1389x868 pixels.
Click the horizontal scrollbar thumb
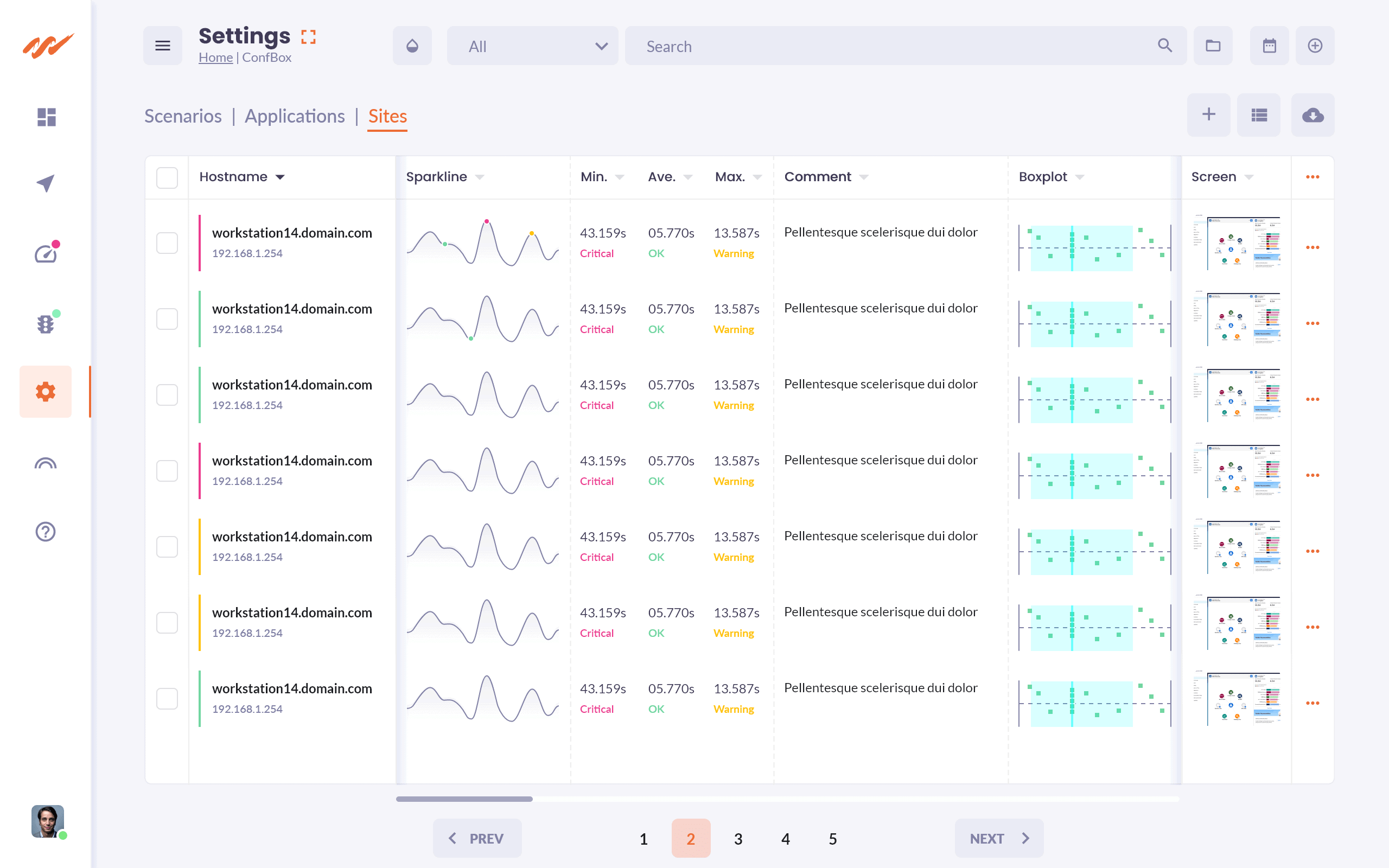click(x=464, y=799)
